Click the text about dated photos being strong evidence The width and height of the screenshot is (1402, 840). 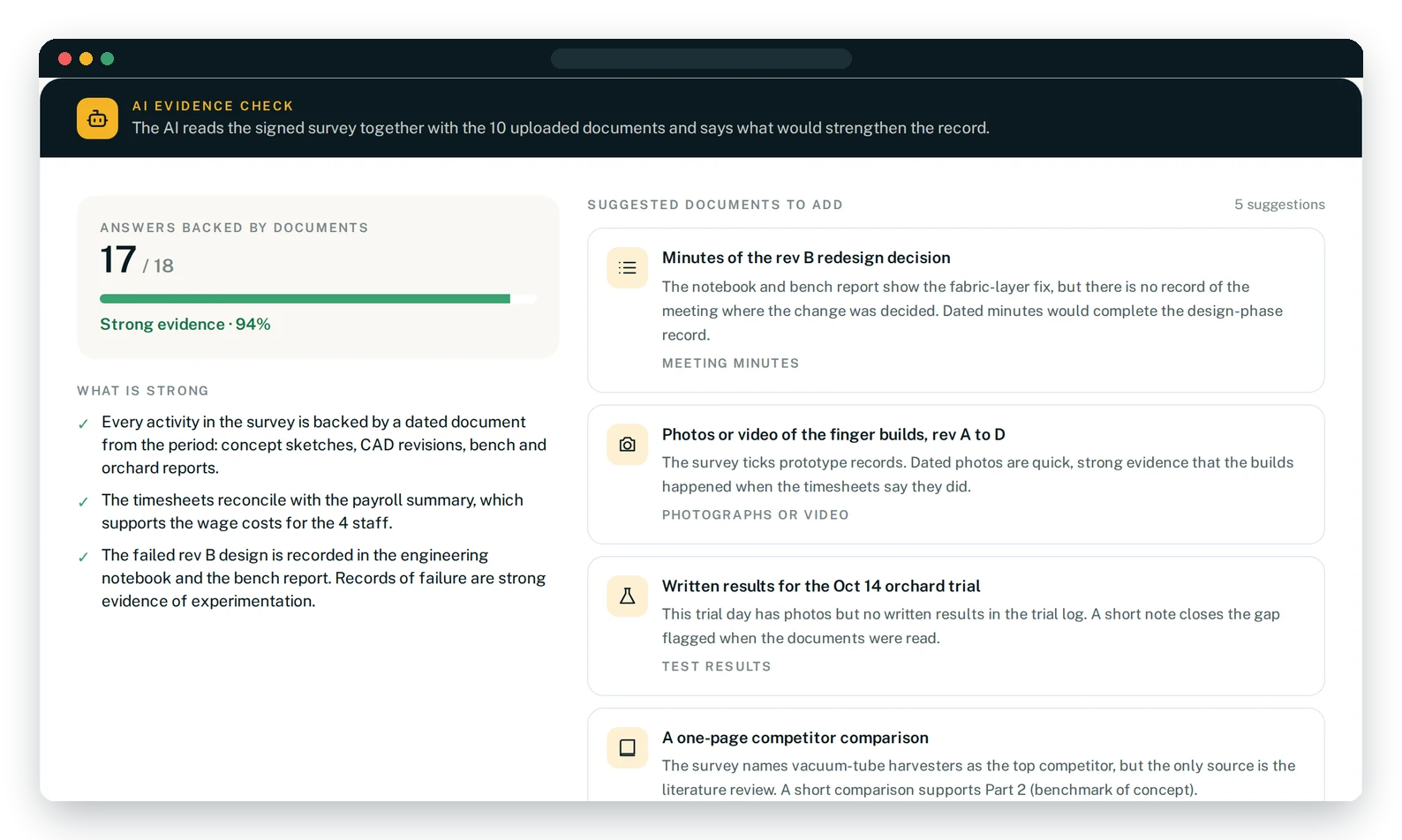[x=977, y=474]
